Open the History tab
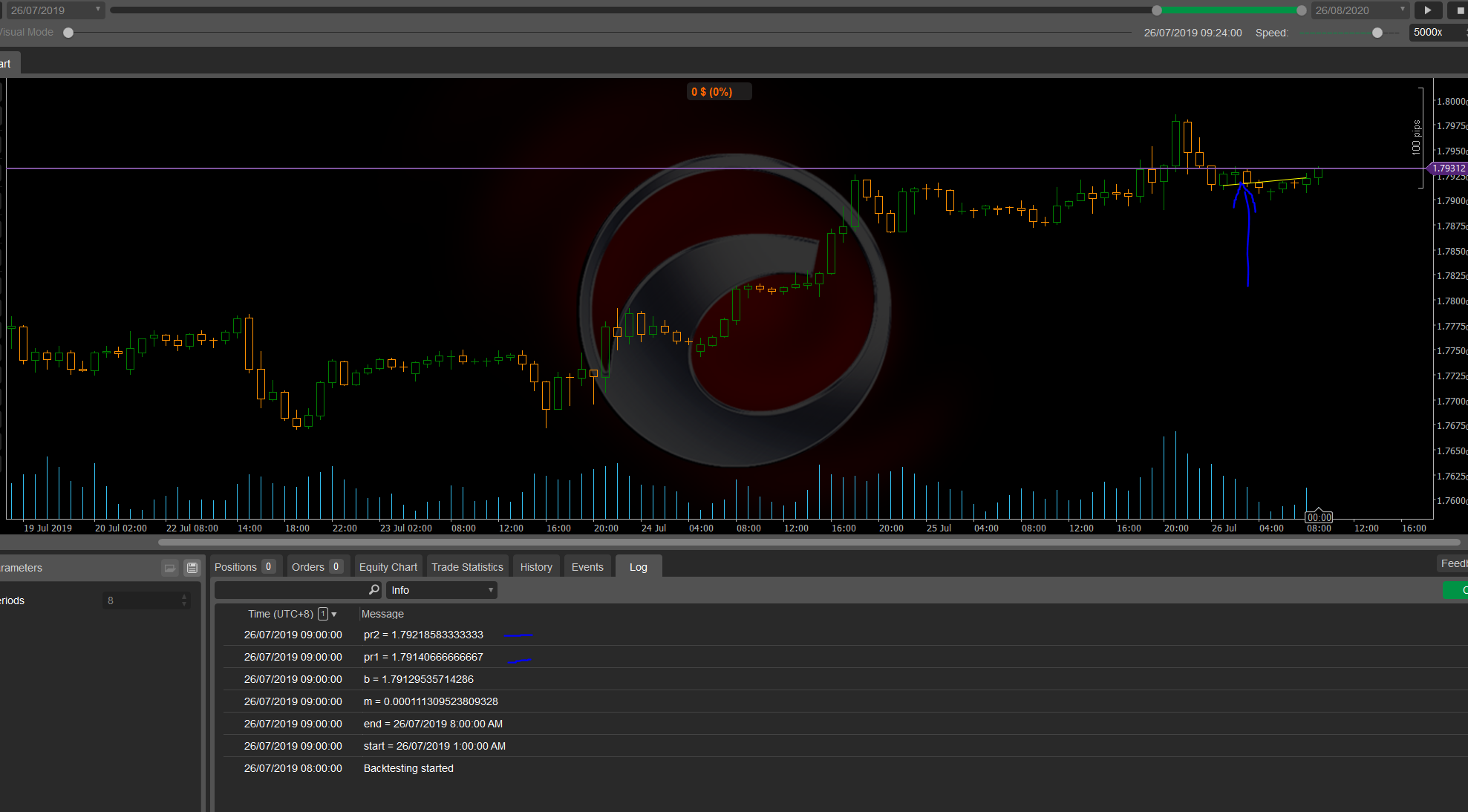 pyautogui.click(x=536, y=567)
